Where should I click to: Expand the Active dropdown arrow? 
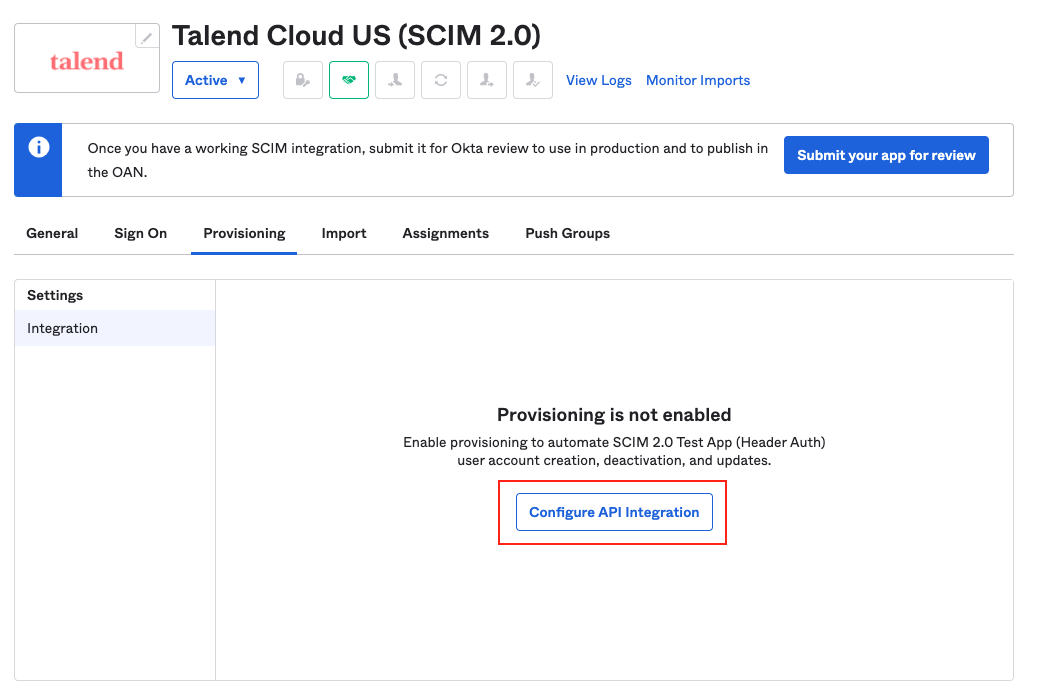[x=240, y=80]
